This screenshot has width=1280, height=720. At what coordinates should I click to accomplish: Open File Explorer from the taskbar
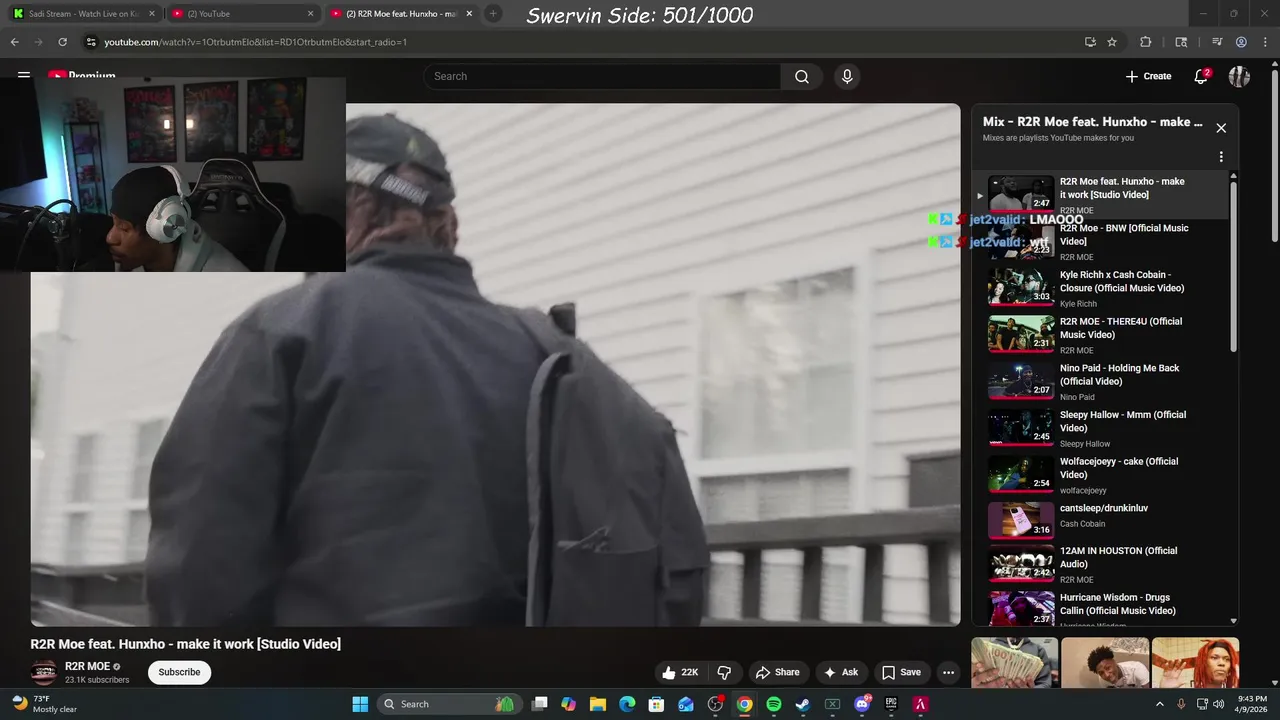(597, 704)
